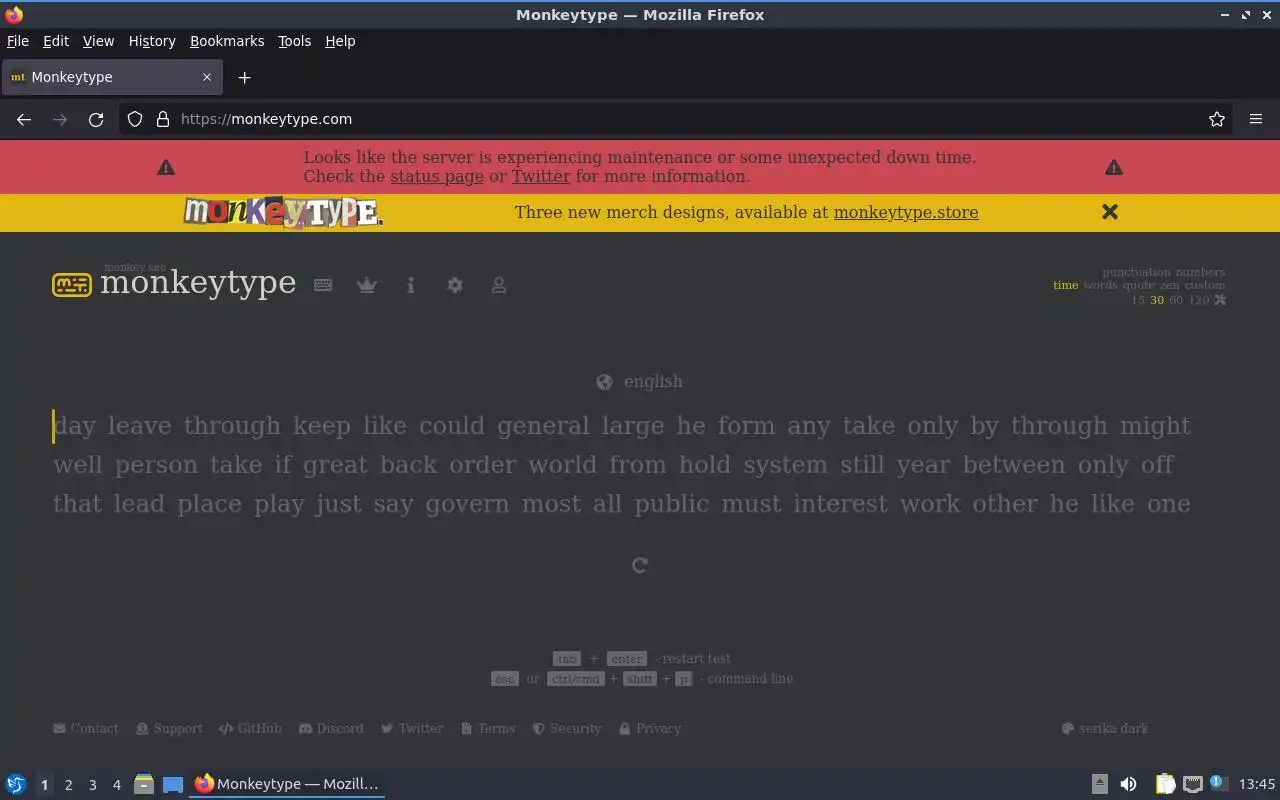Set test duration to 60 seconds
The width and height of the screenshot is (1280, 800).
1176,300
